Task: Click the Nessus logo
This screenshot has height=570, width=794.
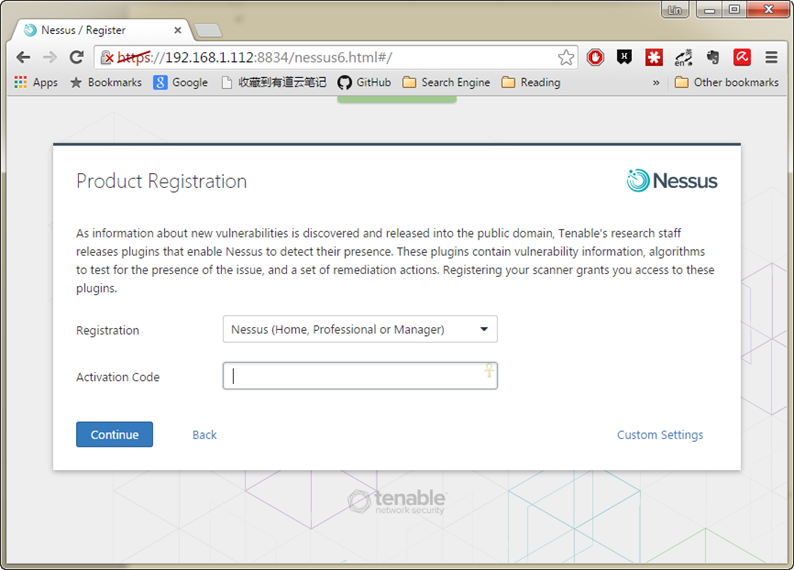Action: pyautogui.click(x=671, y=181)
